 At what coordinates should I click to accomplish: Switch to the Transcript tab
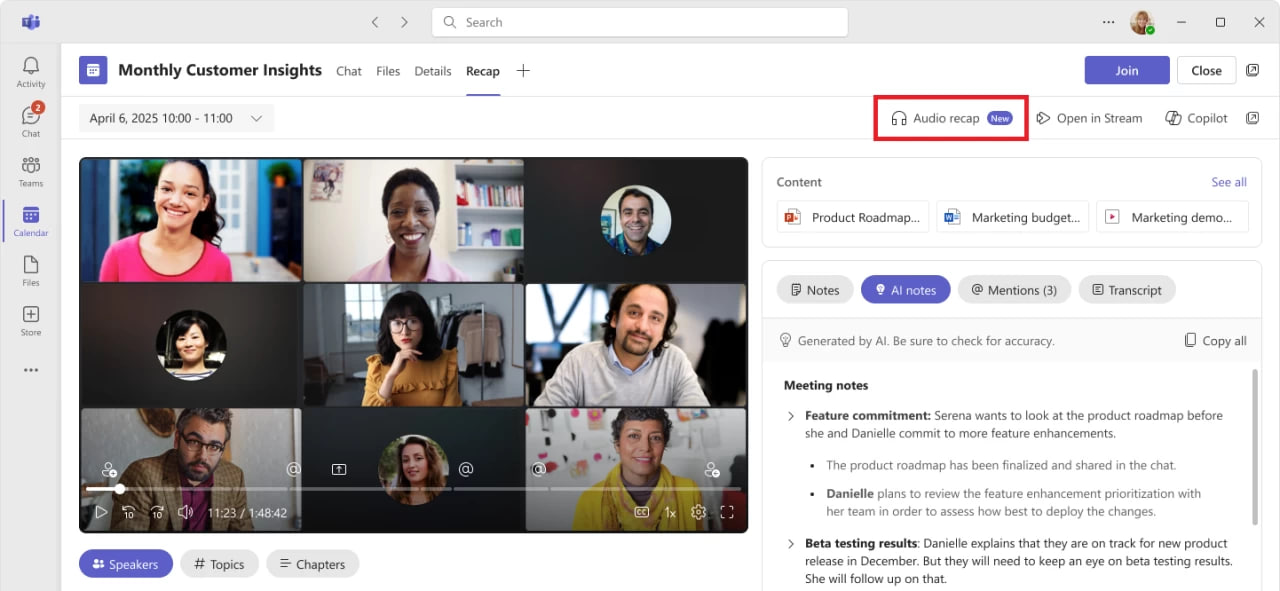[1127, 289]
